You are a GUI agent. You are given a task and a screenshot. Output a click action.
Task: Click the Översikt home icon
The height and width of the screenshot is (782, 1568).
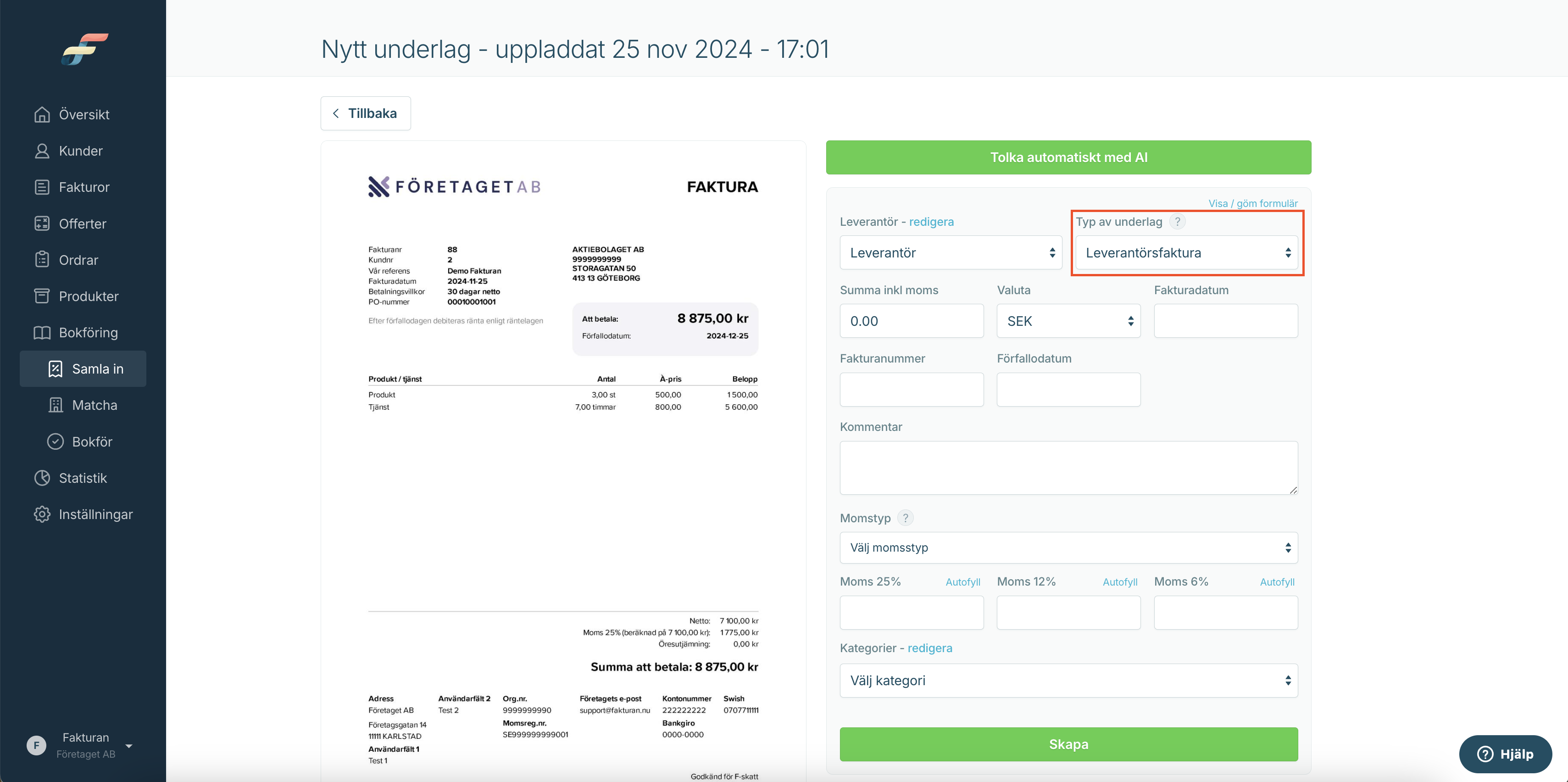click(x=42, y=114)
